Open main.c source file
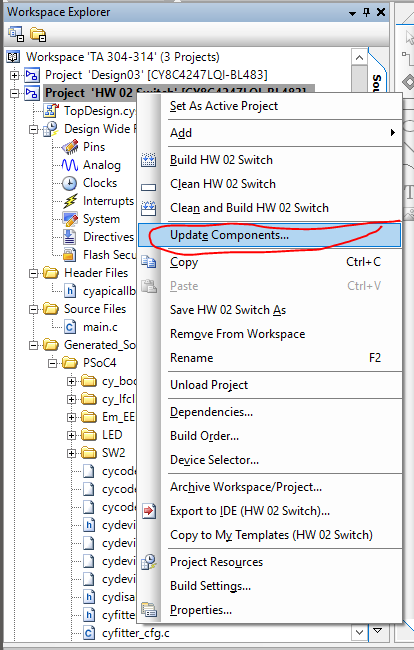414x650 pixels. pyautogui.click(x=100, y=327)
